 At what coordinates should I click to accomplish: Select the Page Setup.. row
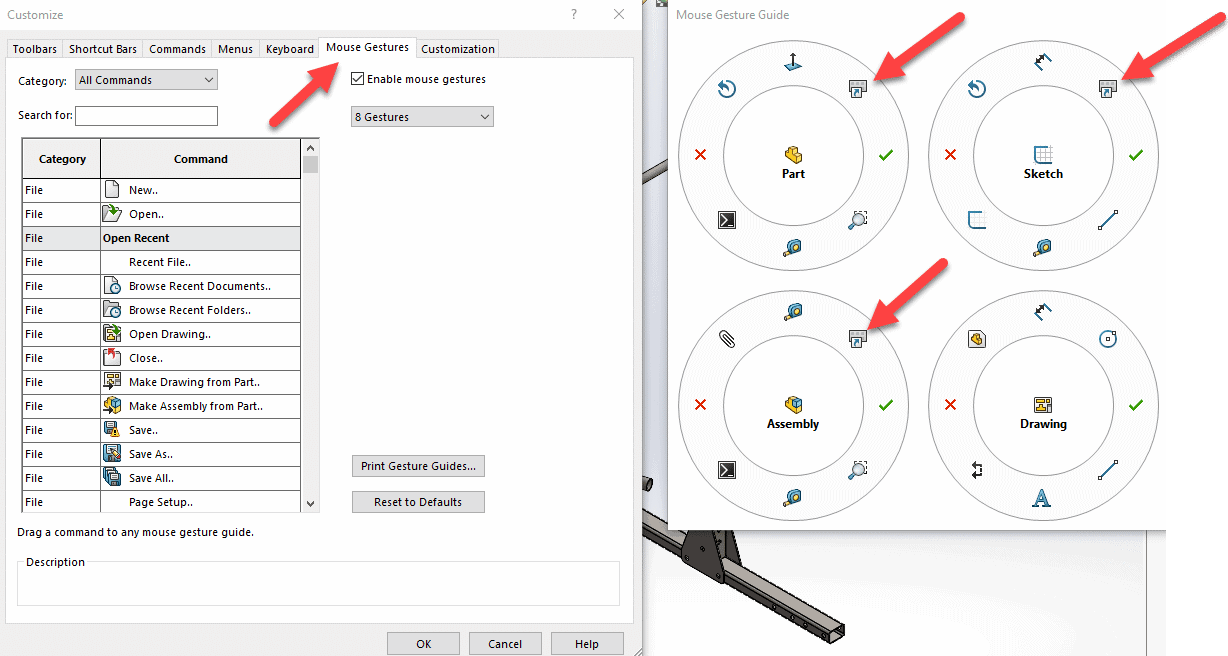(x=161, y=502)
